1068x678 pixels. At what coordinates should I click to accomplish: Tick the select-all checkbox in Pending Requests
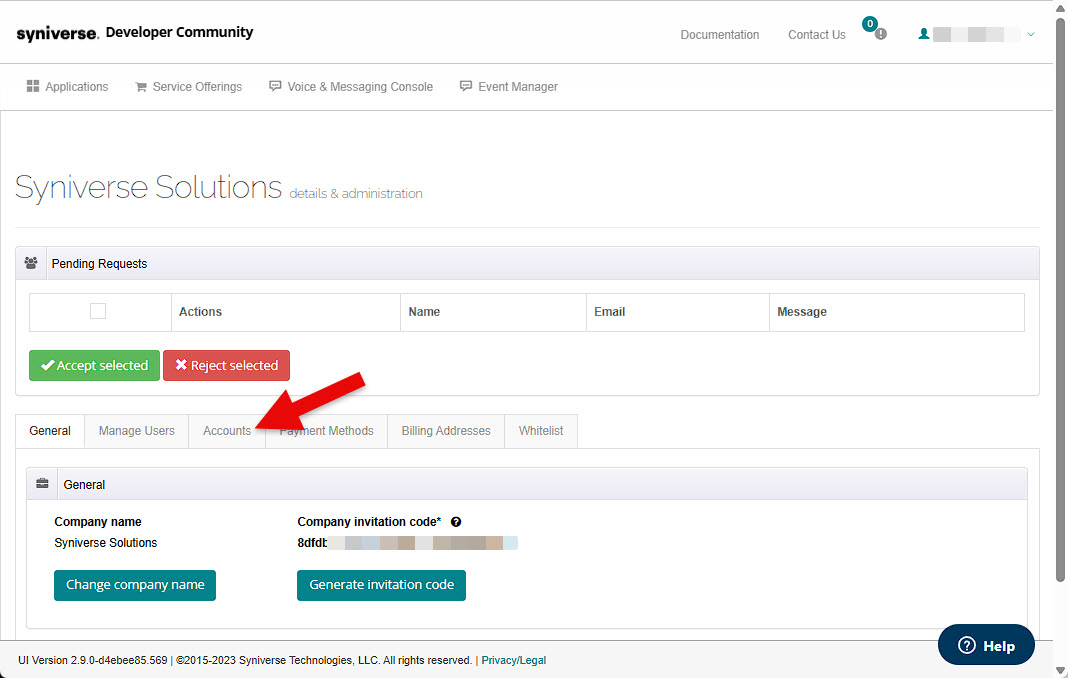(x=98, y=311)
